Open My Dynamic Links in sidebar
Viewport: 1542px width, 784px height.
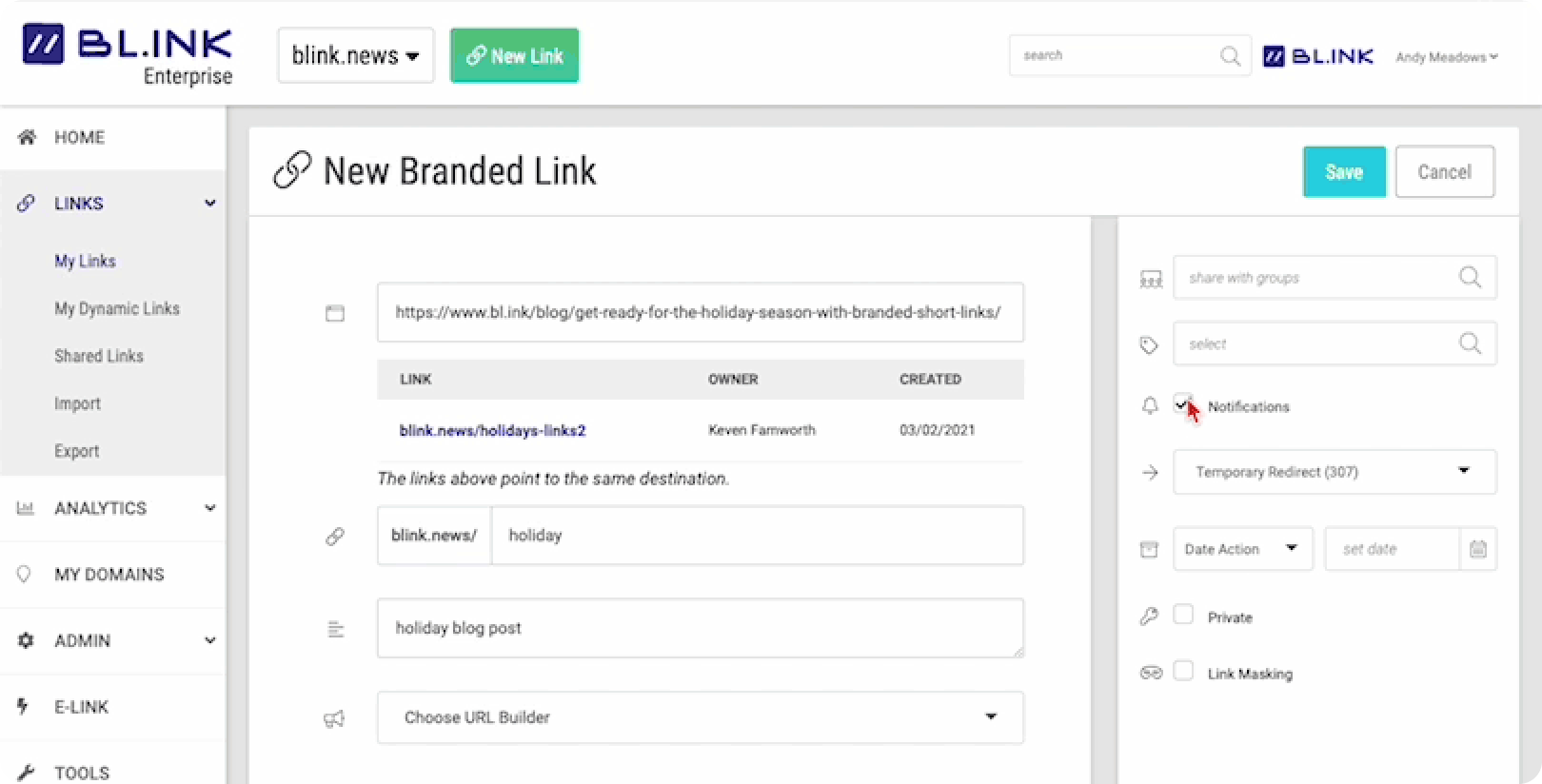117,308
